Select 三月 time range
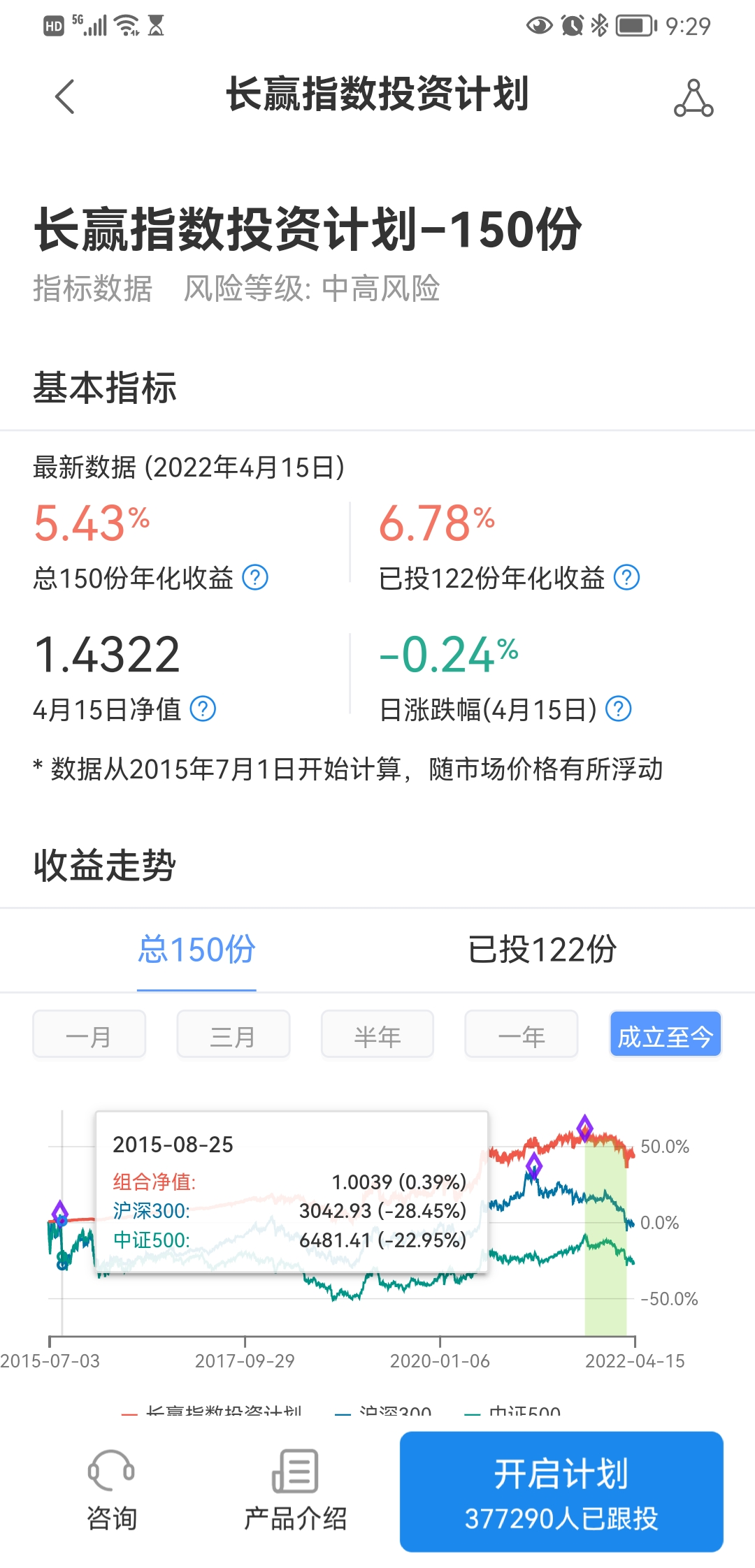The image size is (755, 1568). coord(233,1034)
